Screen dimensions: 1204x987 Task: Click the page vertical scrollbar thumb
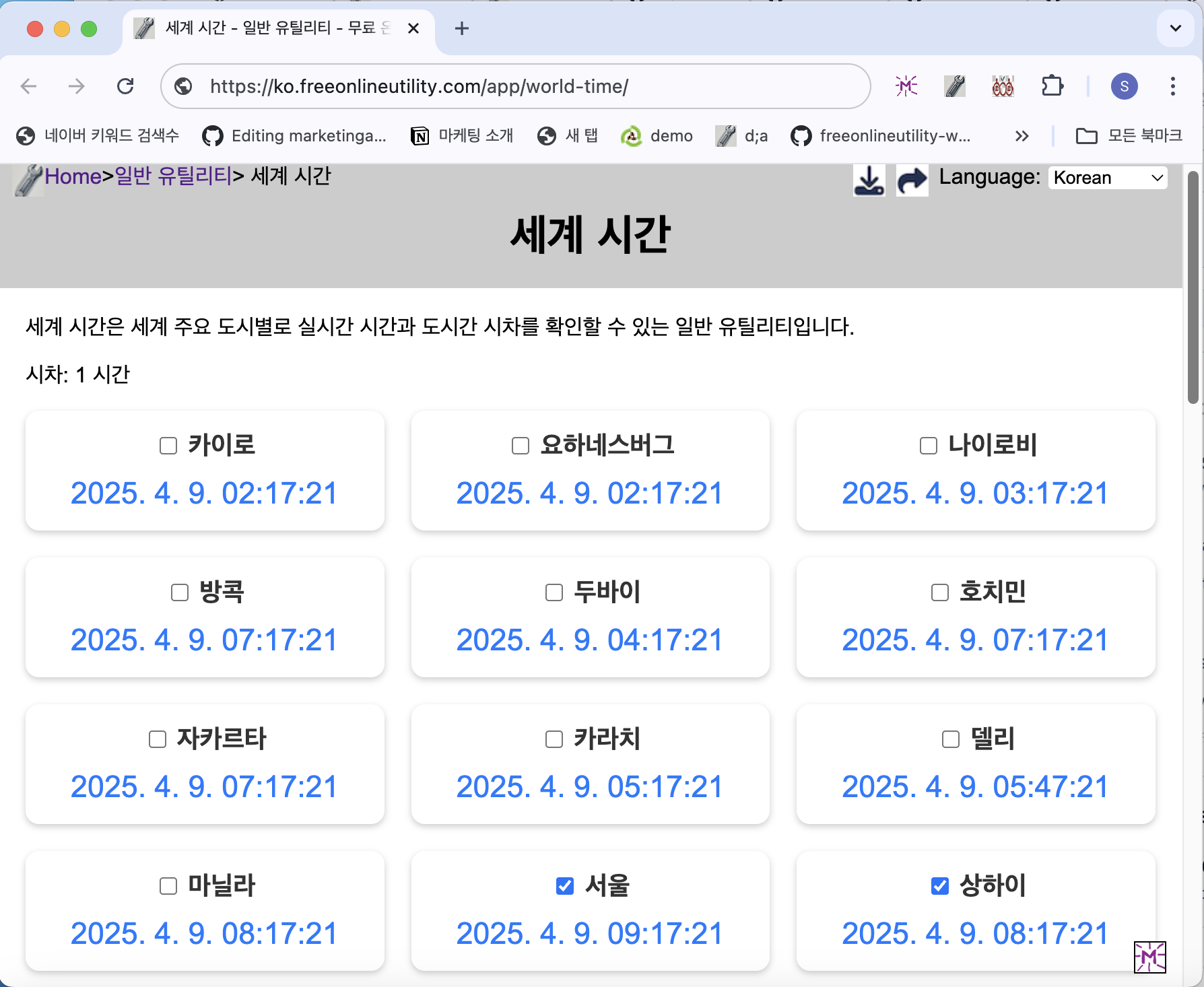point(1193,287)
